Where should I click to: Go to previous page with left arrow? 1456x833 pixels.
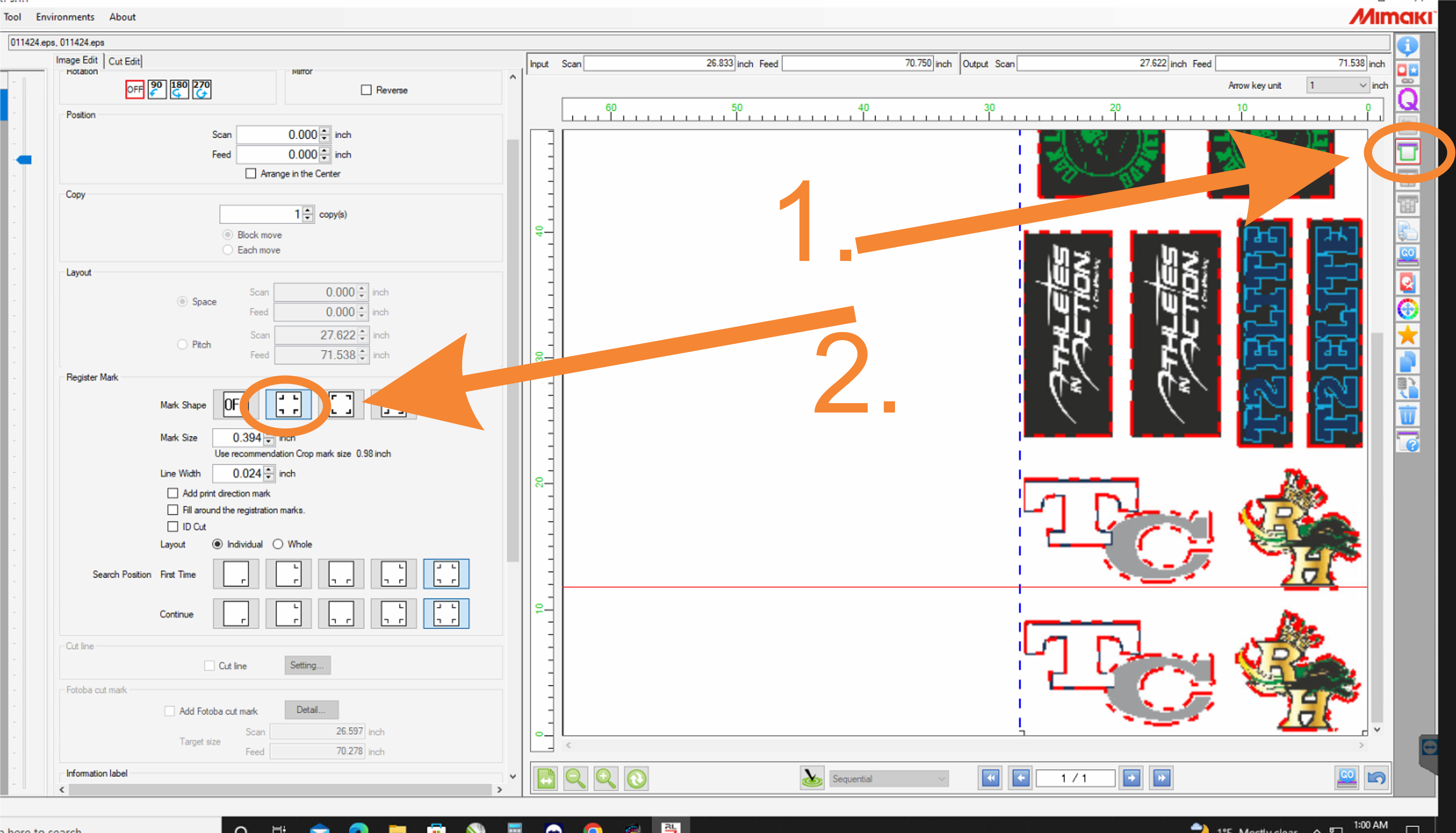1021,778
